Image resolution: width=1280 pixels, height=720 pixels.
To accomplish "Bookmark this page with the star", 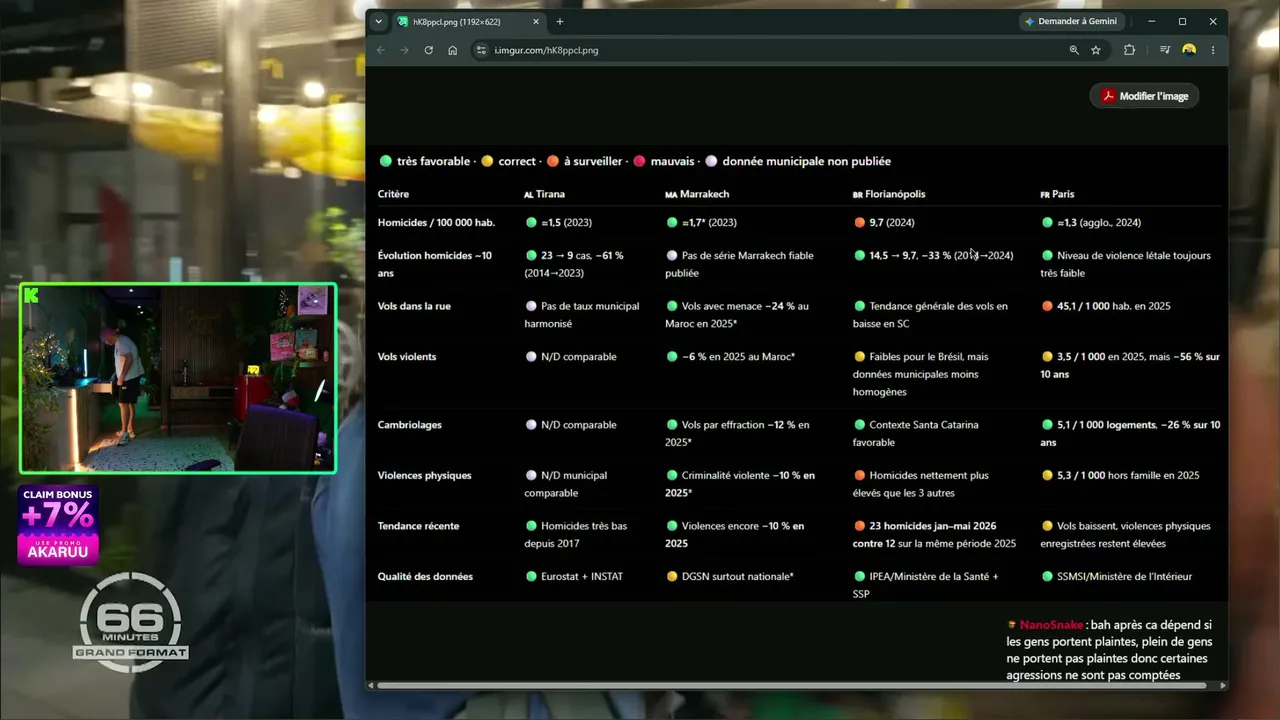I will click(1096, 50).
